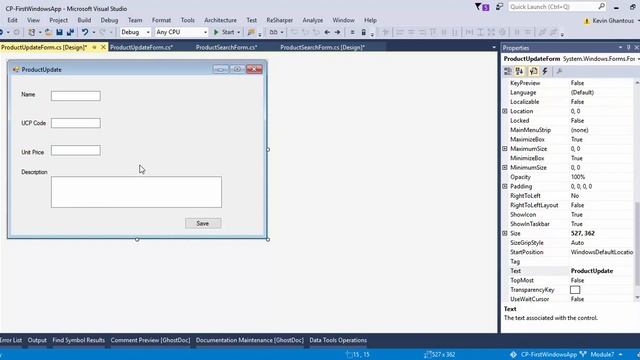Open the Architecture menu

pyautogui.click(x=220, y=20)
